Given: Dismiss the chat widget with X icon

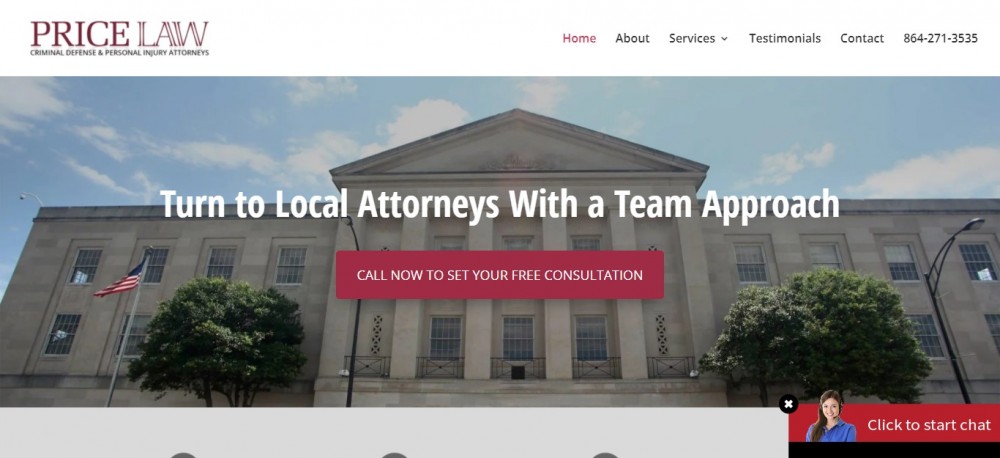Looking at the screenshot, I should point(788,404).
